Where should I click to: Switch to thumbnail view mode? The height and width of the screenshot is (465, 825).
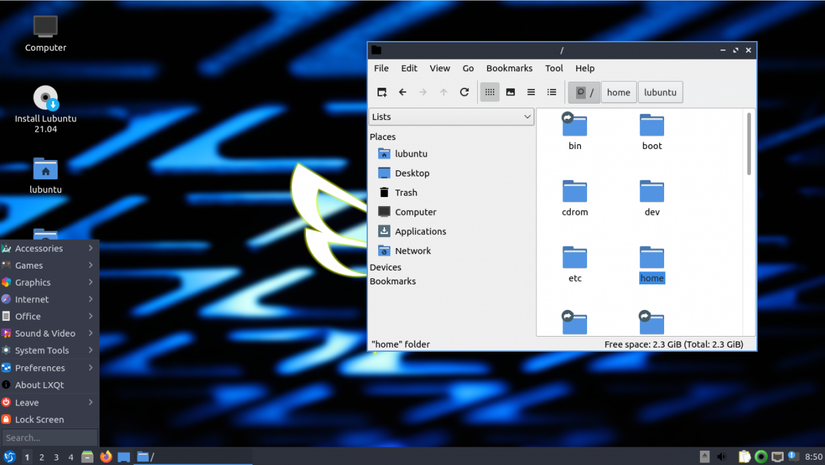coord(510,92)
